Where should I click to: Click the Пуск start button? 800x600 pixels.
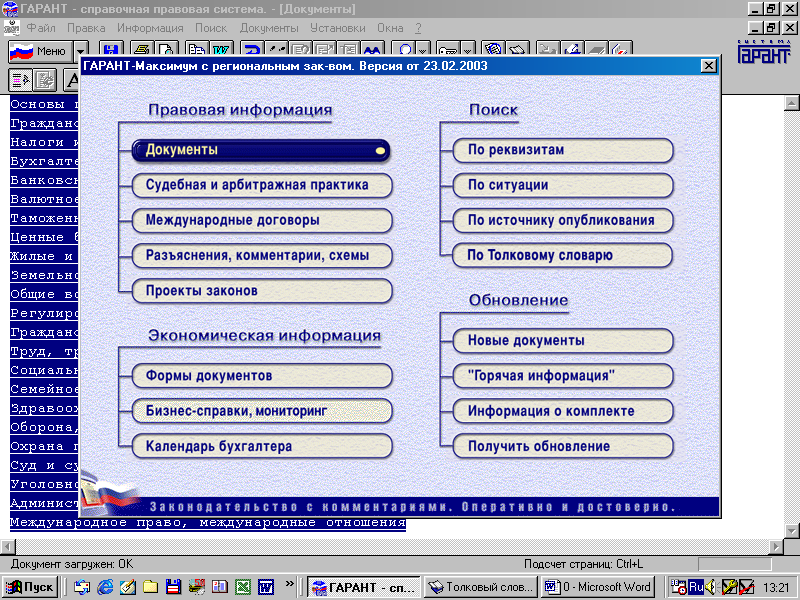30,587
